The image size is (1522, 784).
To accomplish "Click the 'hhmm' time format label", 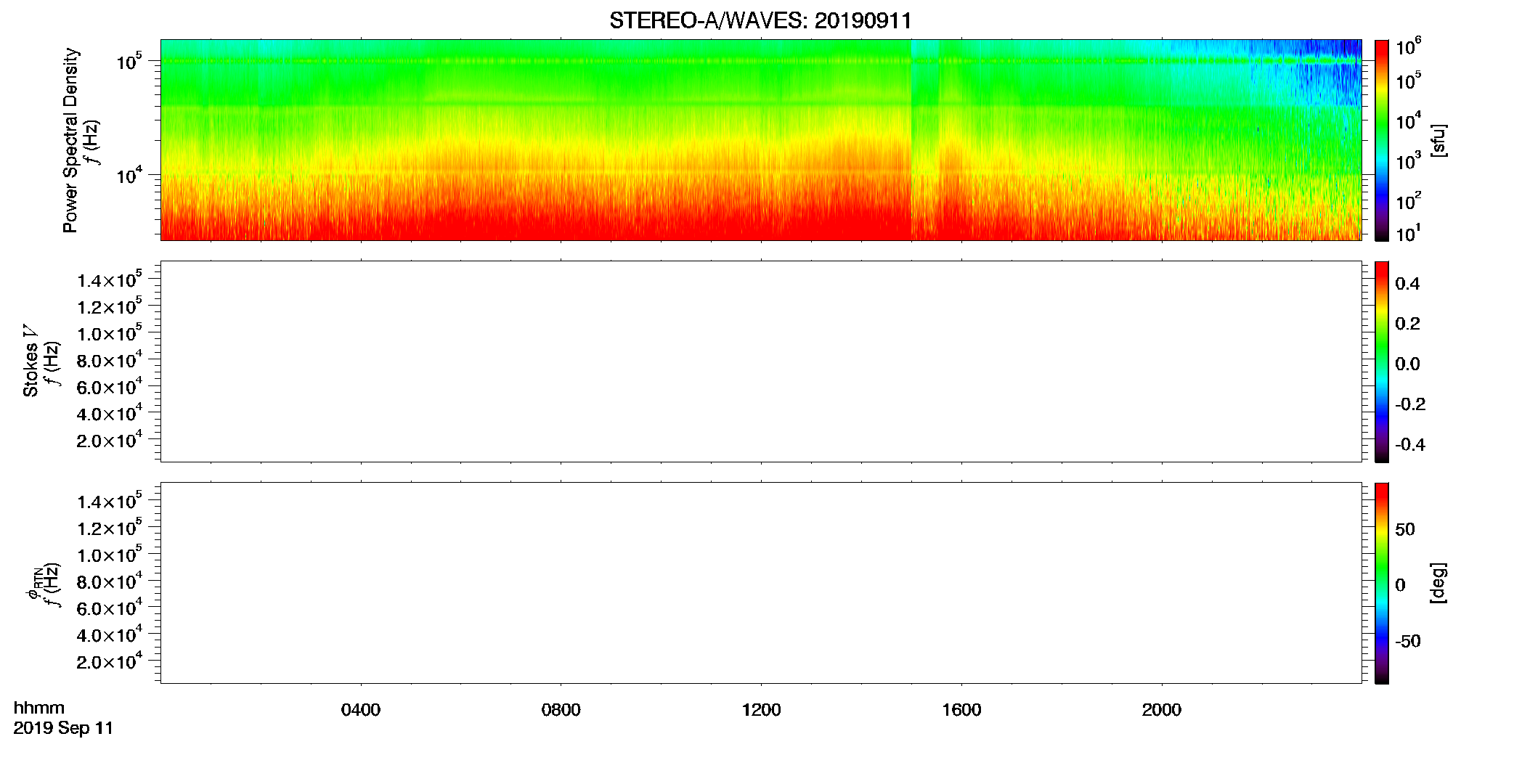I will tap(39, 708).
